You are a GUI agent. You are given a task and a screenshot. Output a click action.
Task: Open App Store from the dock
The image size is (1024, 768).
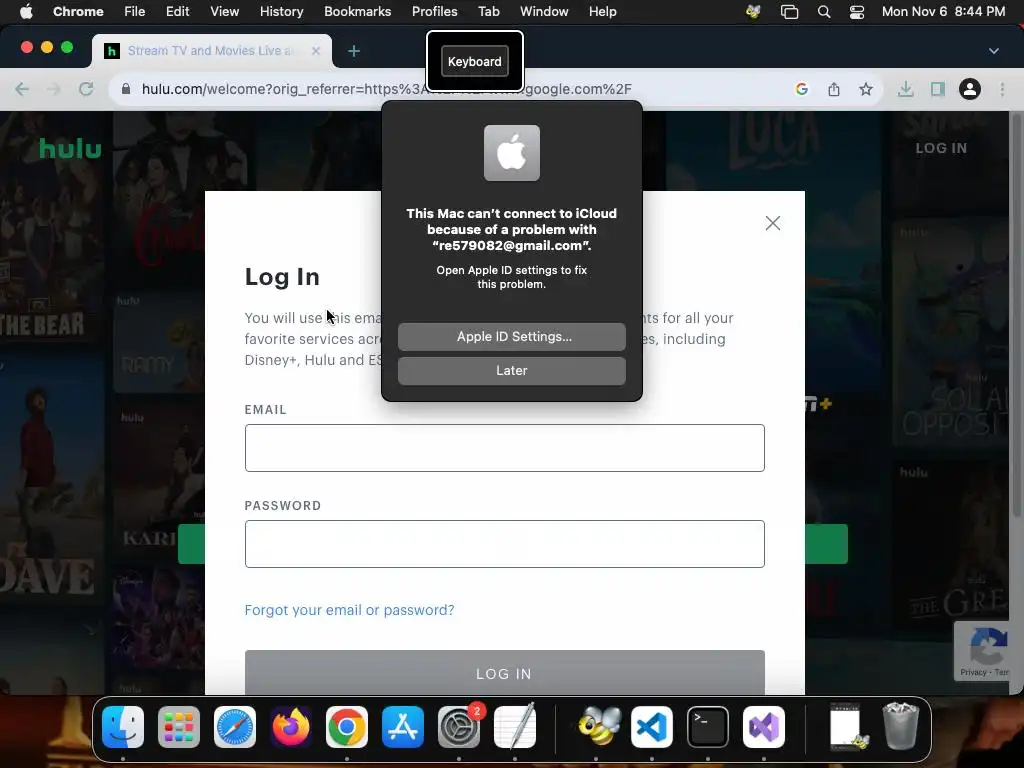pos(403,727)
